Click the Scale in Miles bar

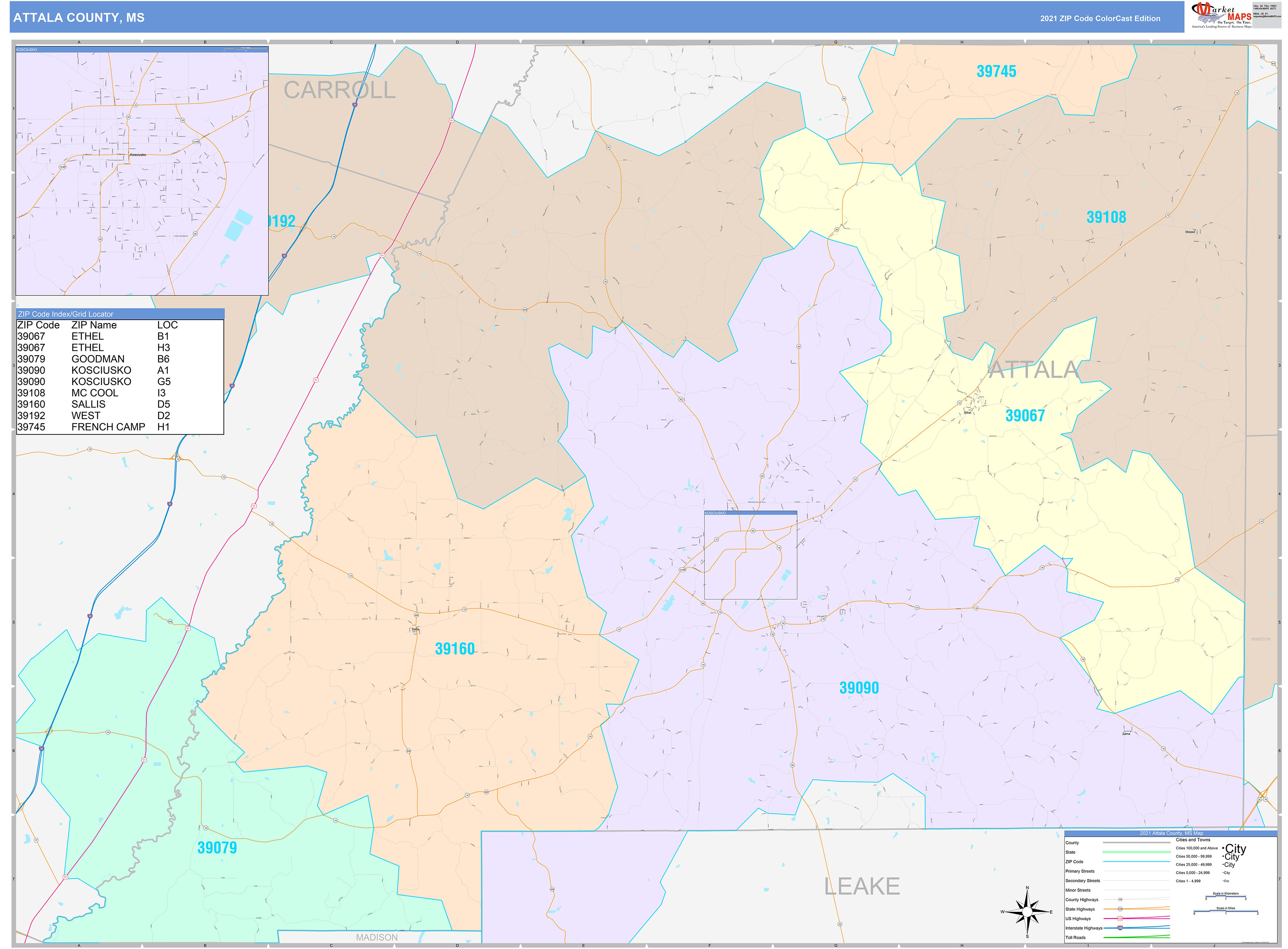(x=1226, y=911)
